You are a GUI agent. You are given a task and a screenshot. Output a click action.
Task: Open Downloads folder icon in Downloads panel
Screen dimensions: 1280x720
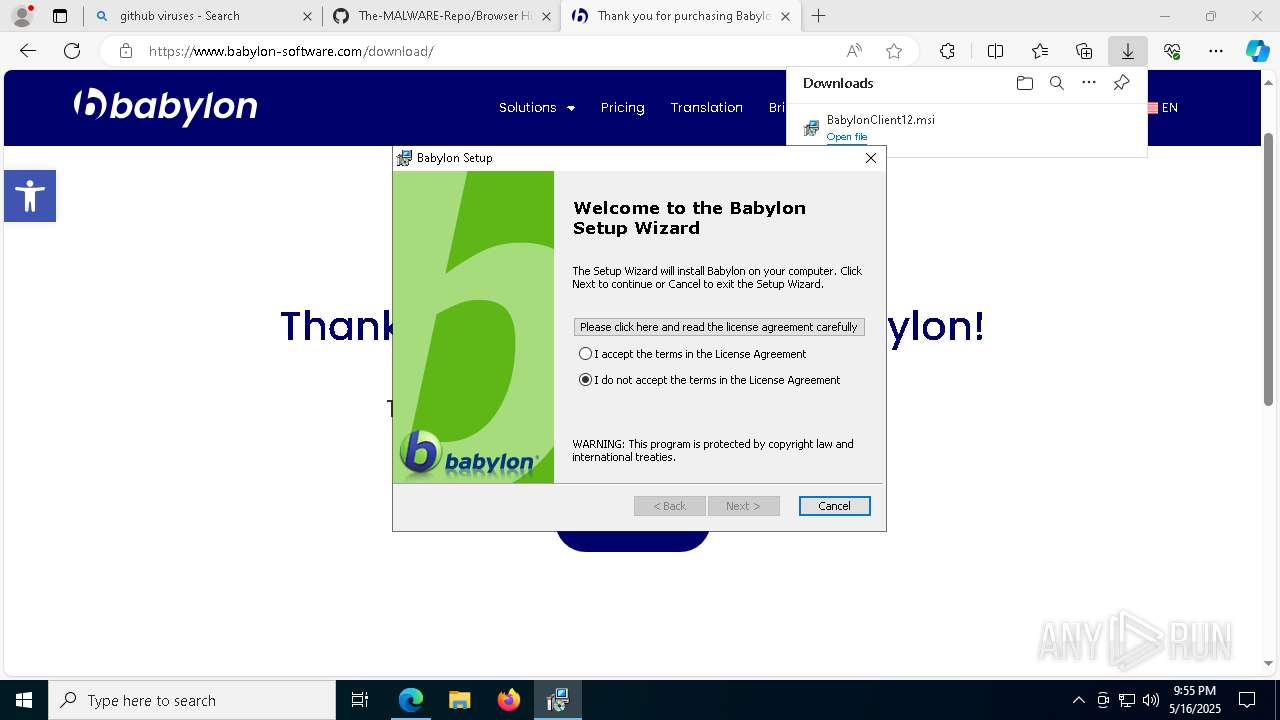click(x=1024, y=83)
